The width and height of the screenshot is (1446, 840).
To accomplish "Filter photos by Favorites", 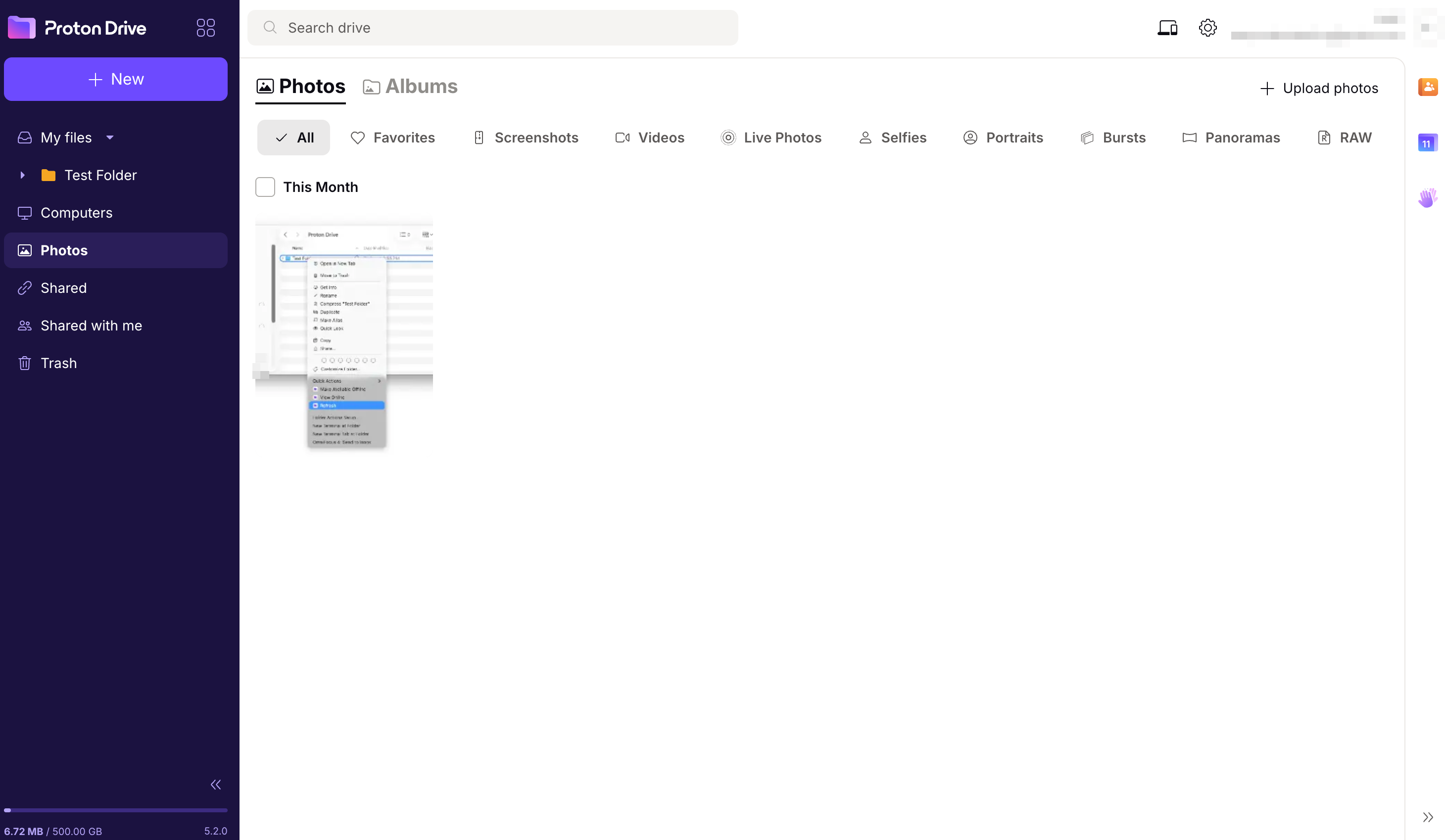I will (393, 138).
